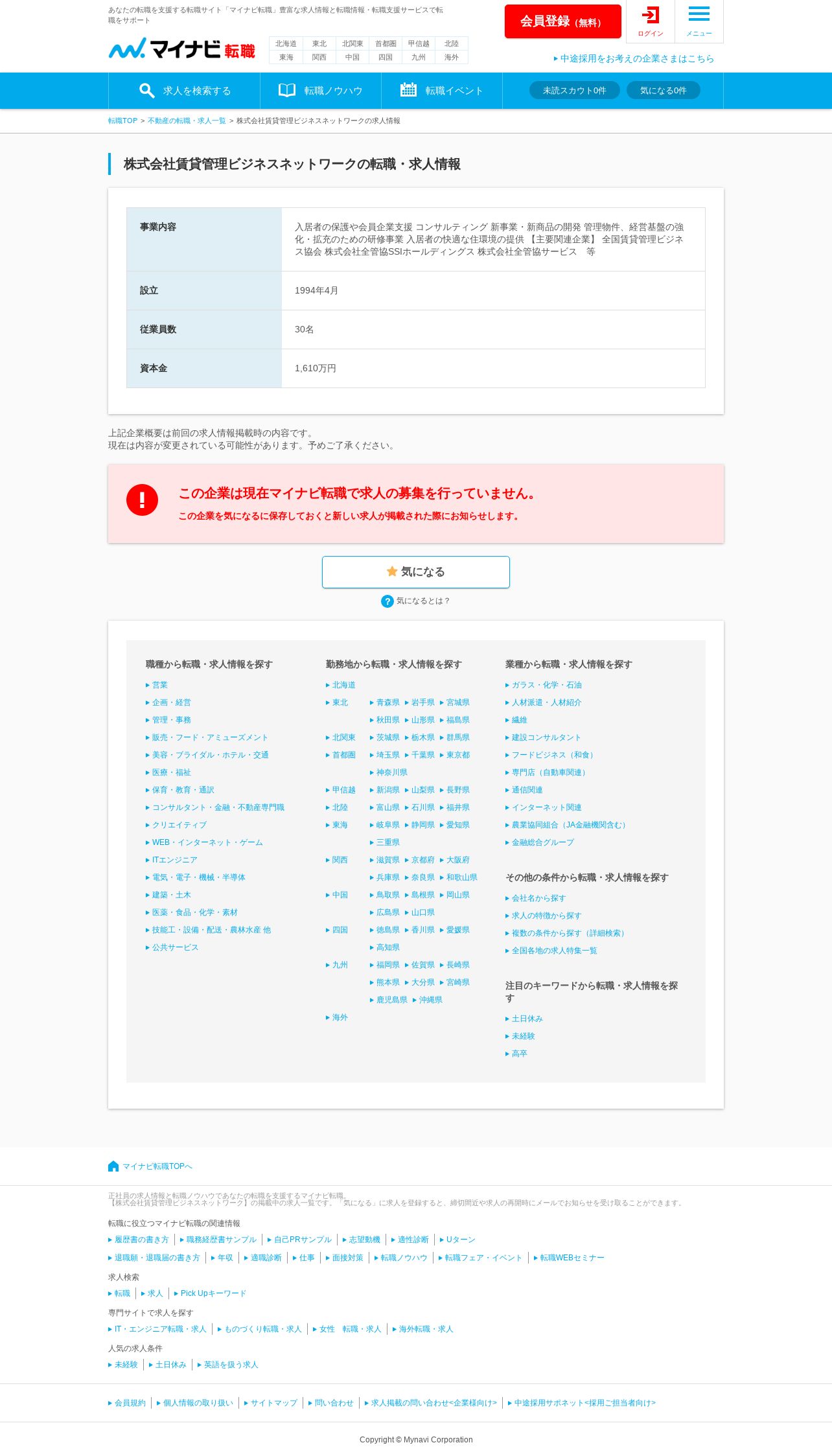832x1456 pixels.
Task: Open 転職イベント navigation item
Action: [442, 91]
